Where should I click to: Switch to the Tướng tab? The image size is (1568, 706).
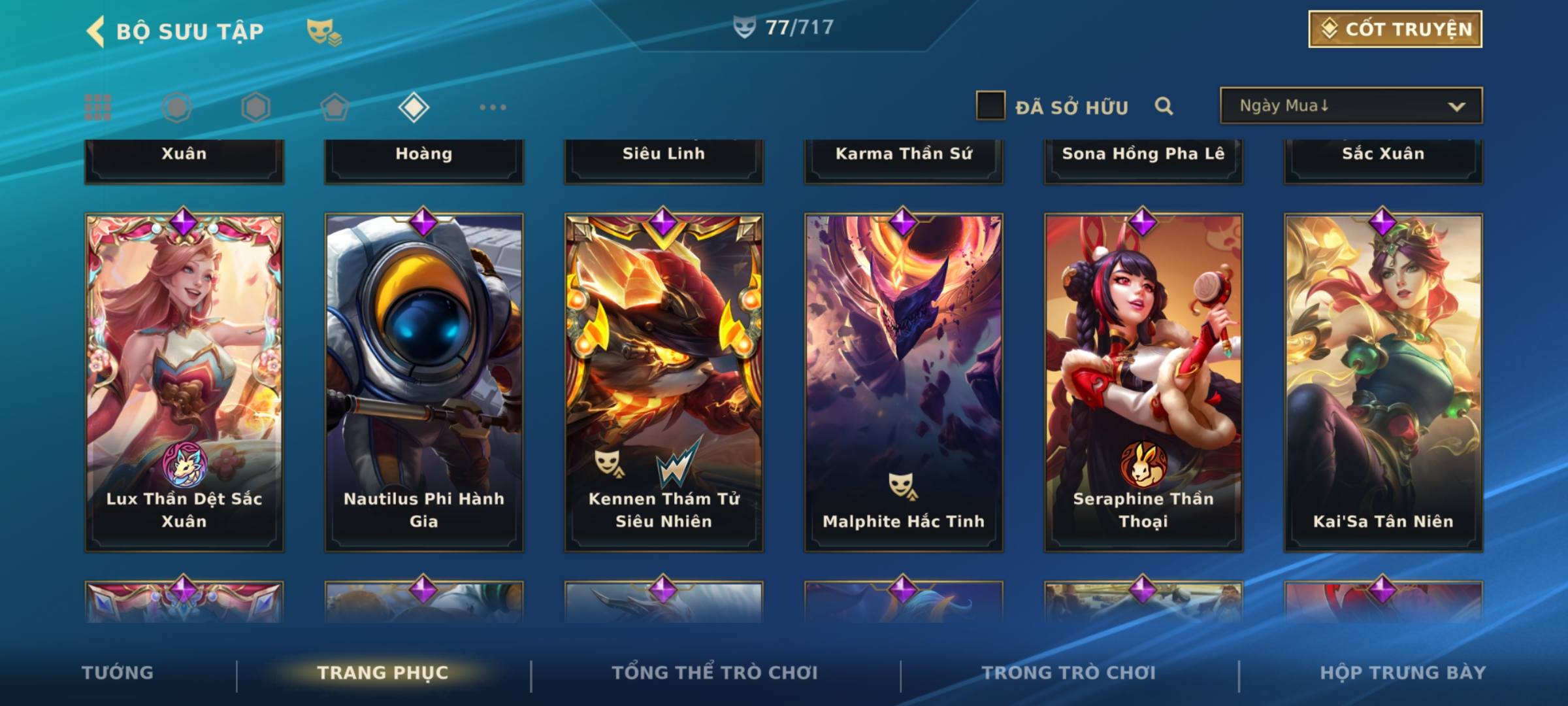click(x=118, y=673)
